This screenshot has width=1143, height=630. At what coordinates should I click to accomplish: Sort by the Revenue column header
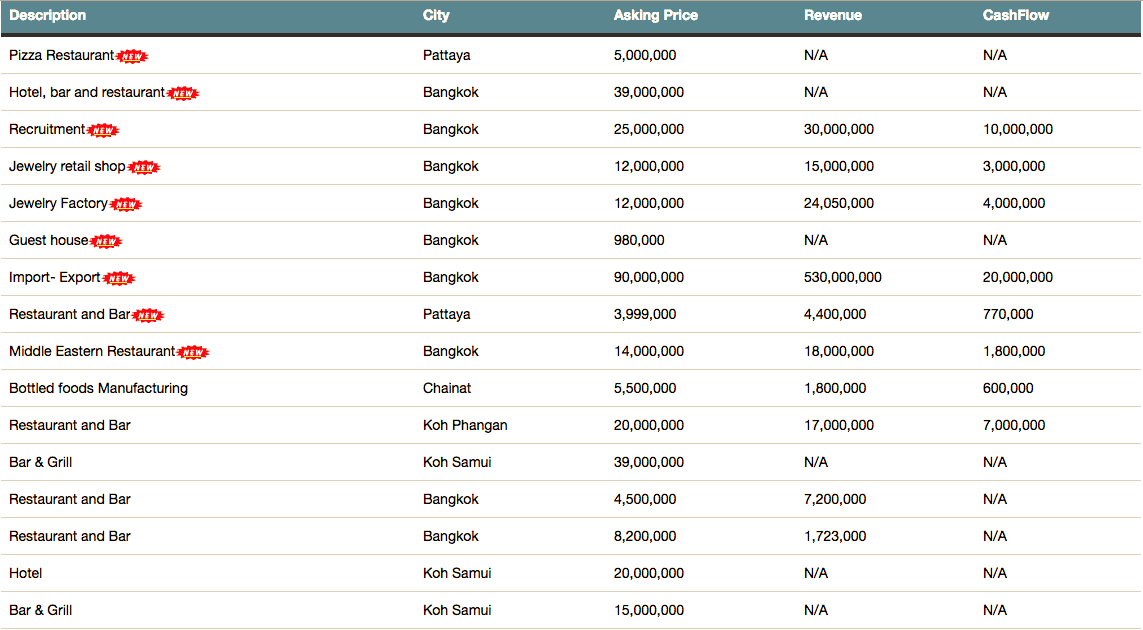tap(832, 15)
